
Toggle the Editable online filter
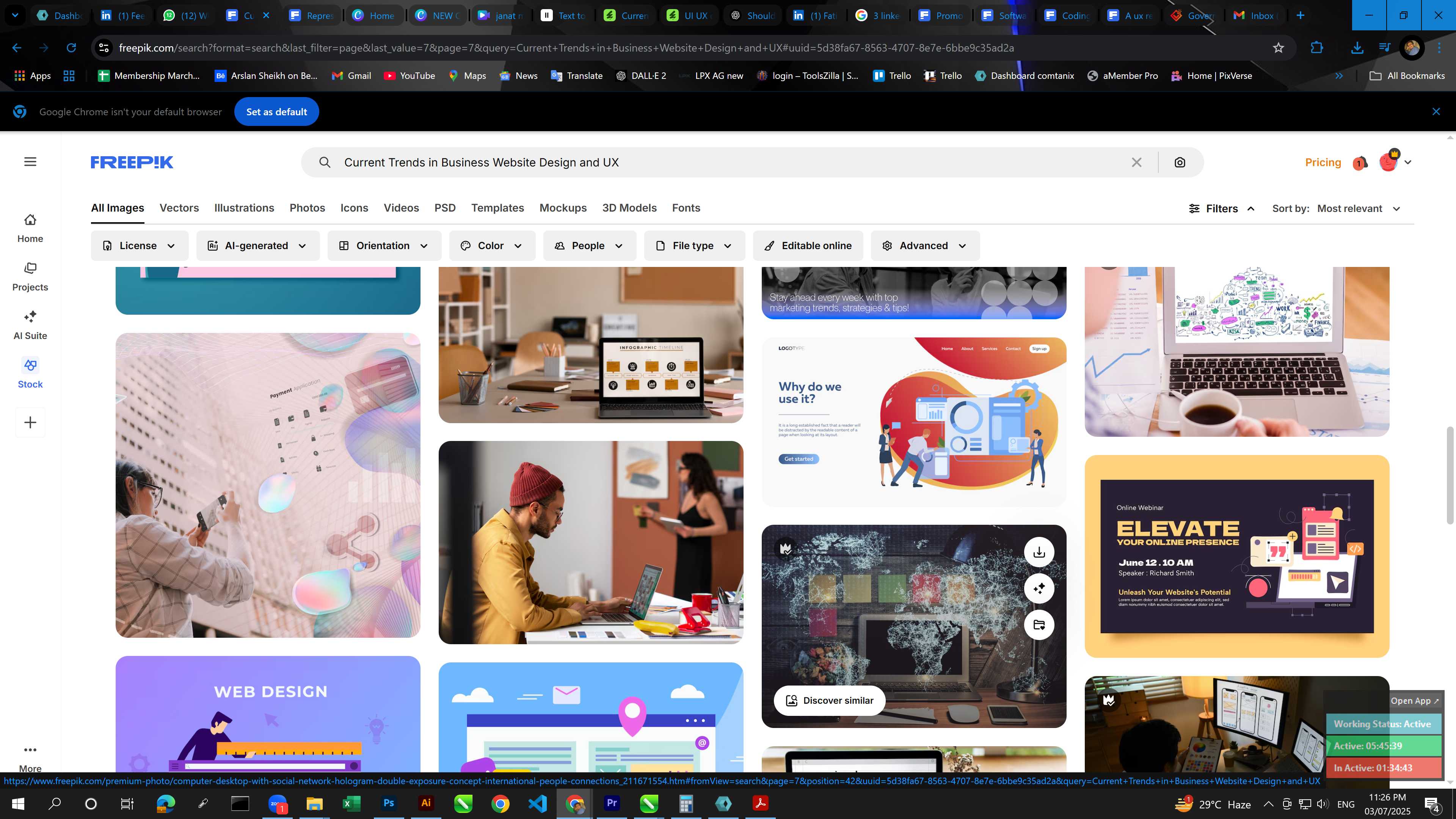(x=808, y=246)
